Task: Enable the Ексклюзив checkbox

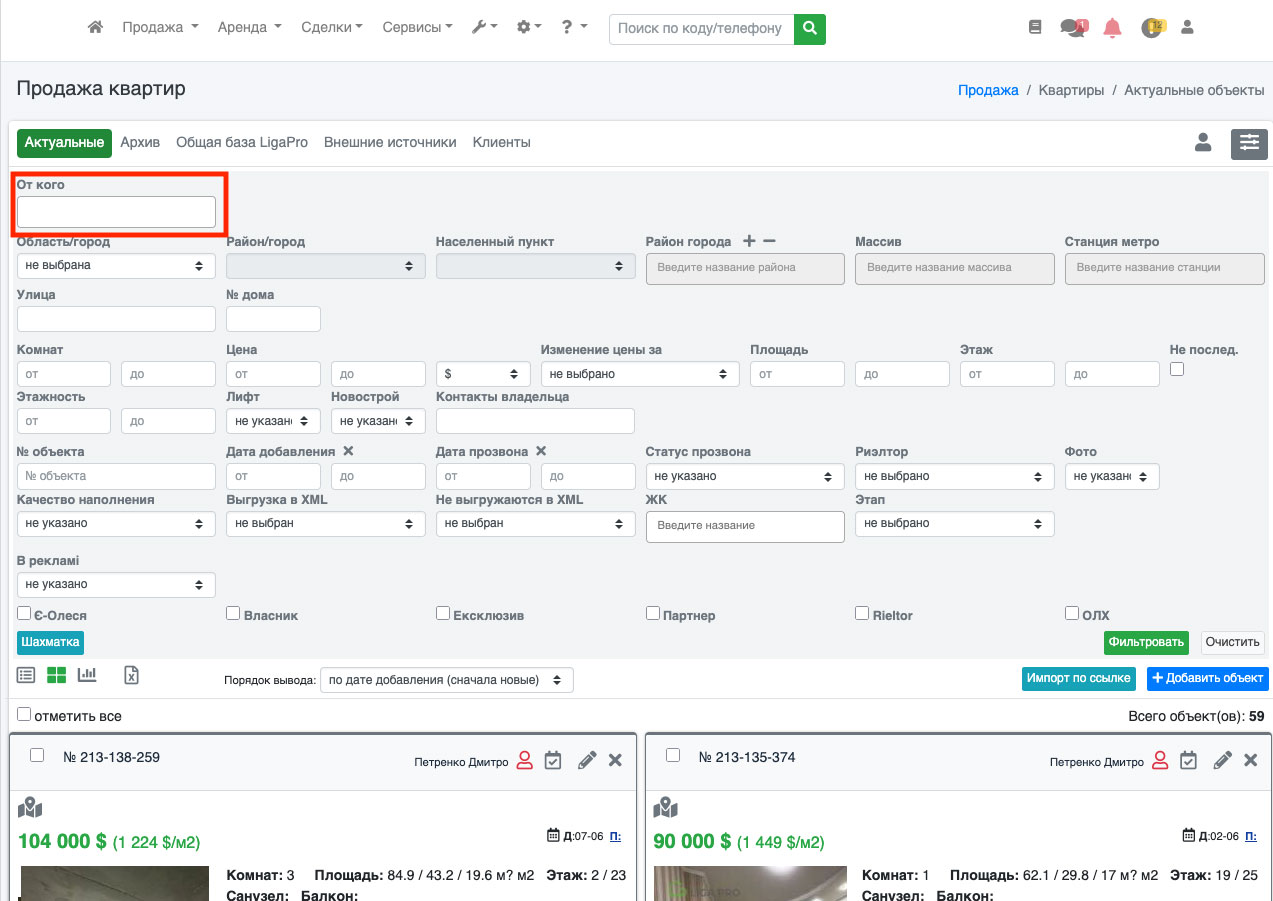Action: tap(443, 613)
